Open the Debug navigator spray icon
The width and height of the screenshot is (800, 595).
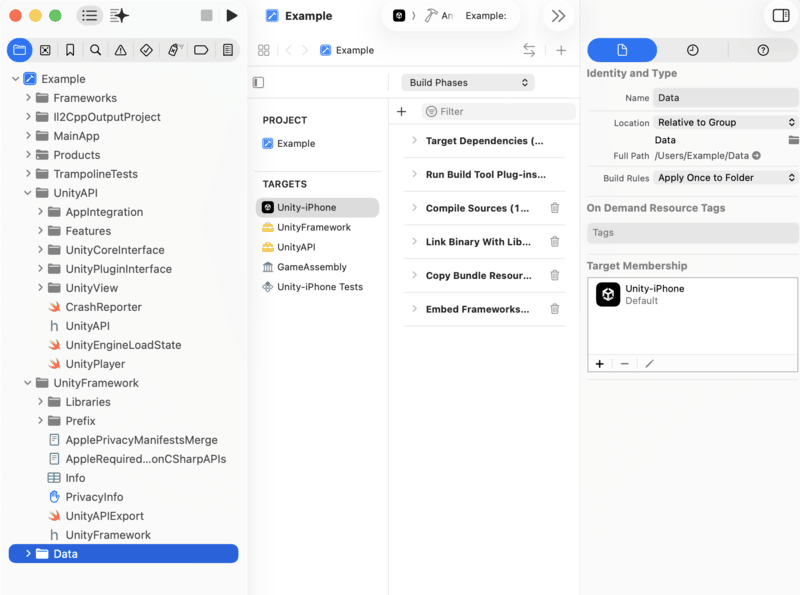tap(174, 50)
